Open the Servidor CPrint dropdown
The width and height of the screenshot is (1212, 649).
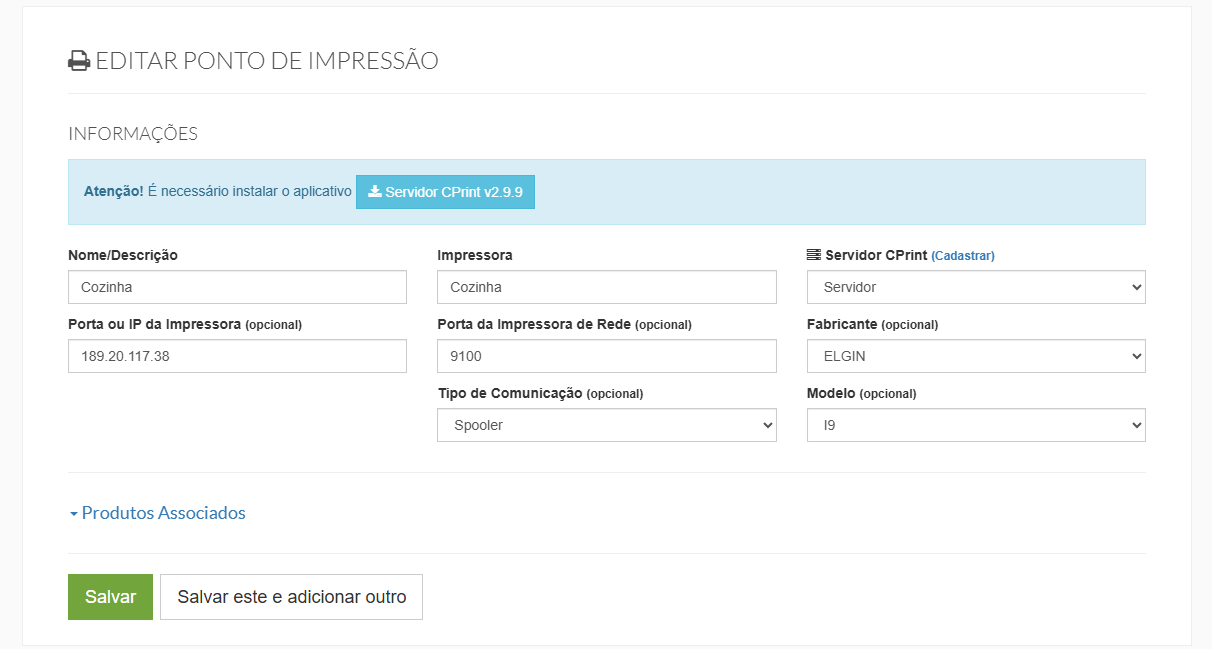[x=976, y=287]
